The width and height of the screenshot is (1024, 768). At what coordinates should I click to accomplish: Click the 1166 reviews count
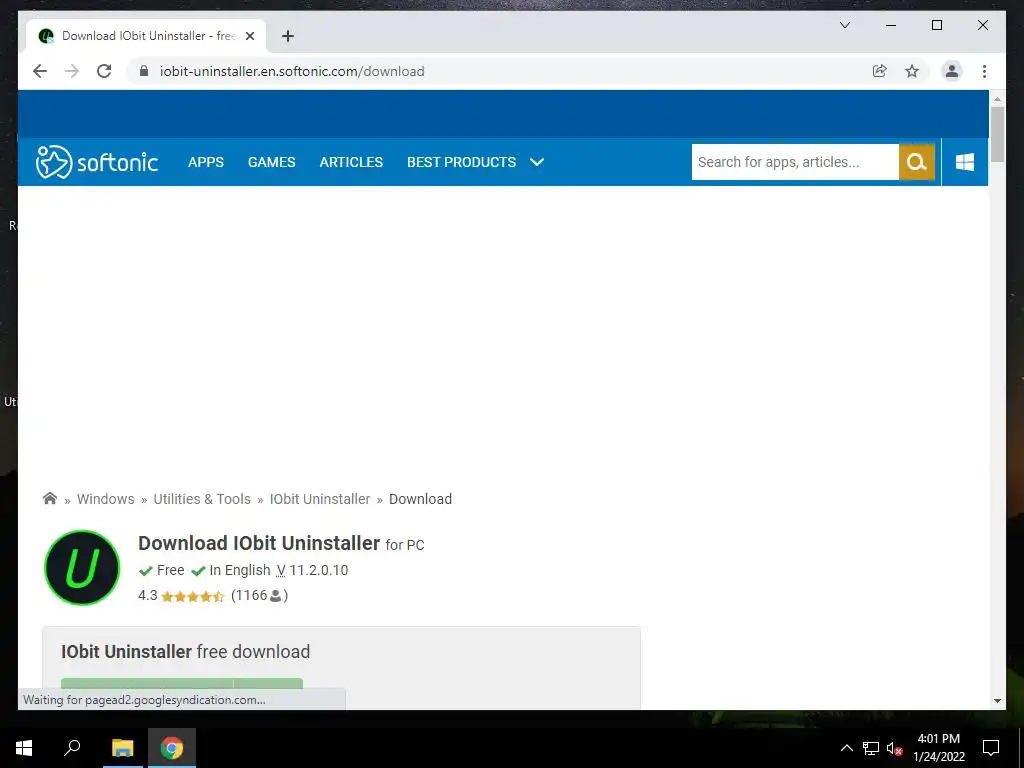point(259,595)
